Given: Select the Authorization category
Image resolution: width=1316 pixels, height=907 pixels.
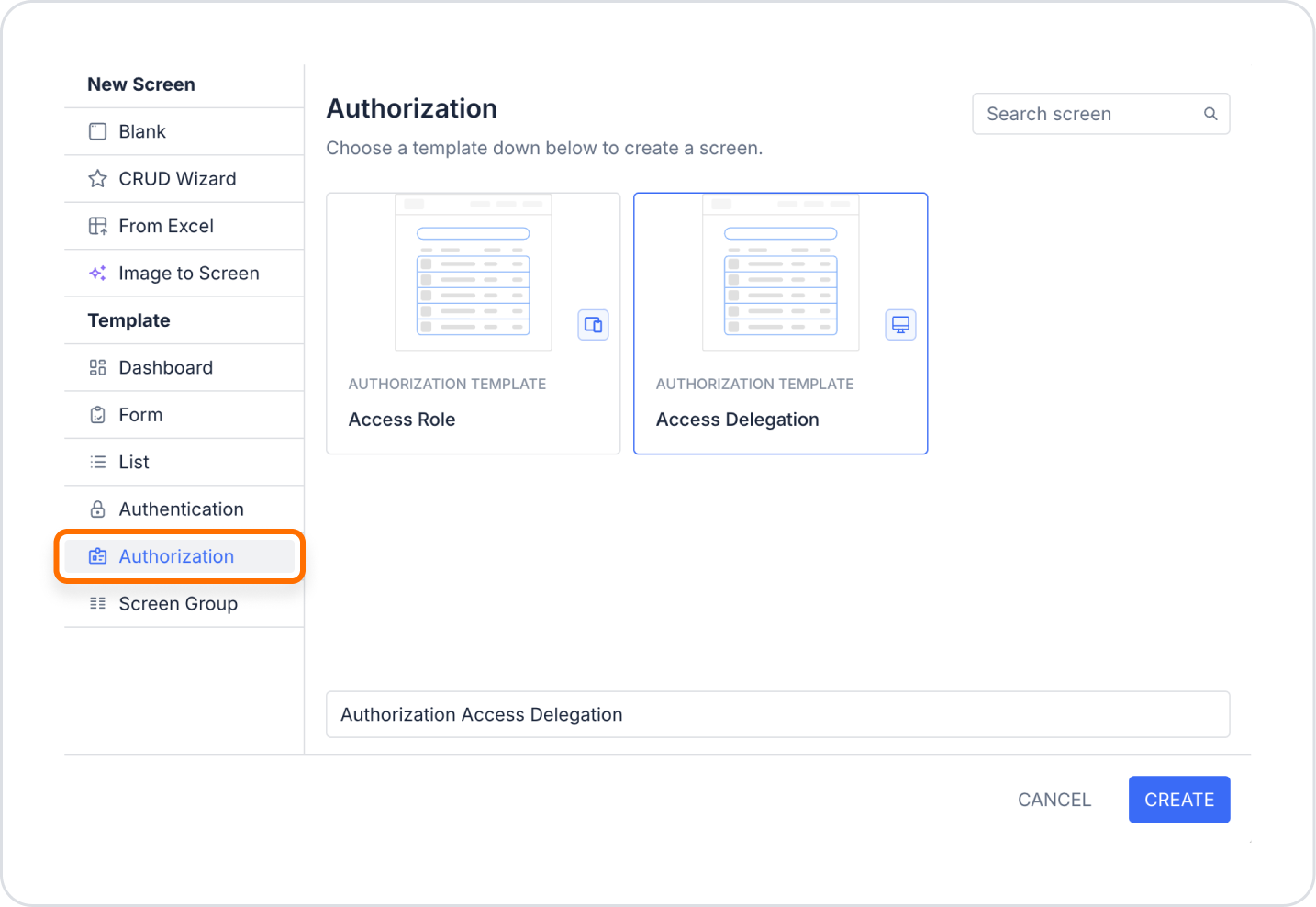Looking at the screenshot, I should click(x=180, y=556).
